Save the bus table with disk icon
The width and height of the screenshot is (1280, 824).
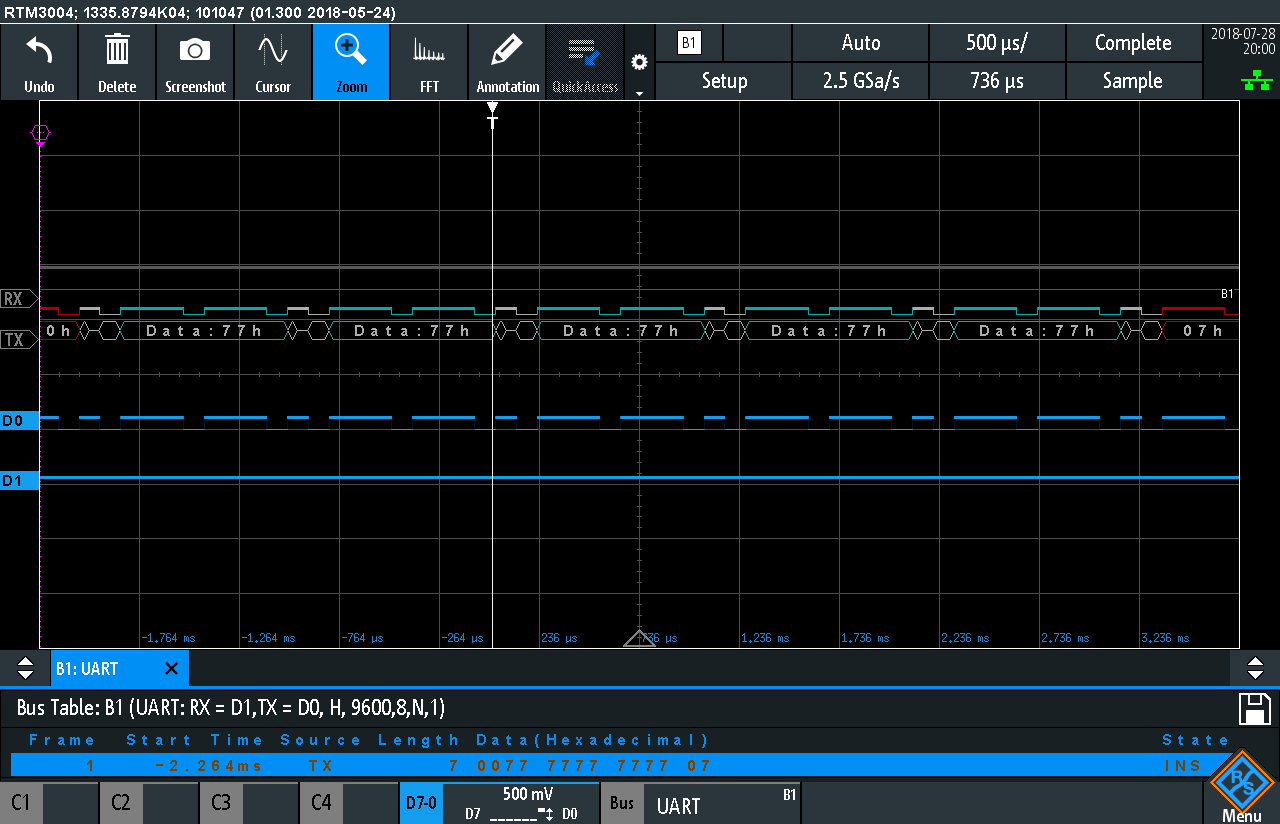pos(1254,708)
